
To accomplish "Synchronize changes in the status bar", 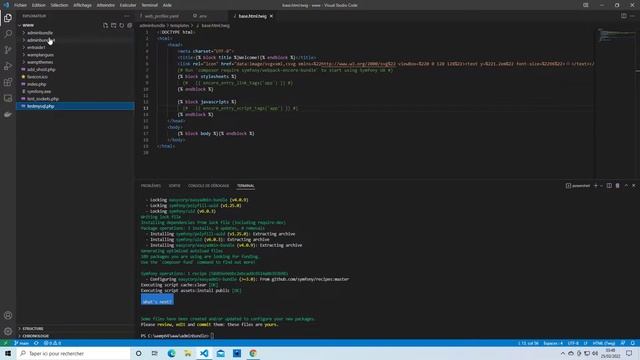I will [x=36, y=343].
